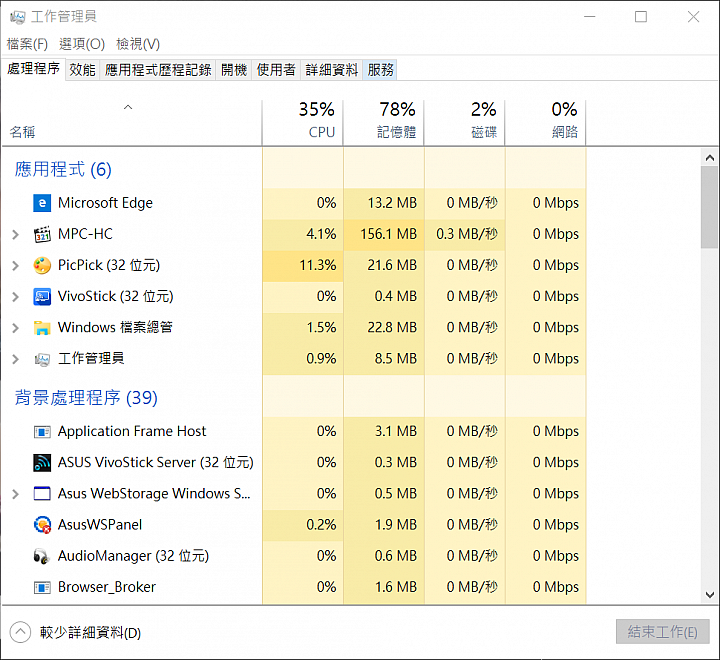Select the 工作管理員 process row name
Image resolution: width=720 pixels, height=660 pixels.
(x=91, y=359)
